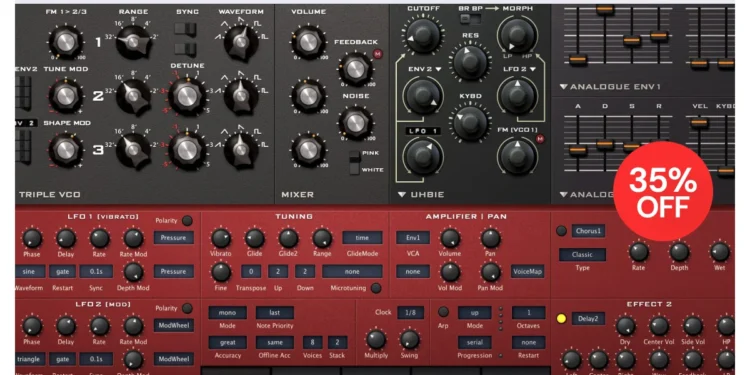Enable the Arp button
Viewport: 750px width, 375px height.
(443, 312)
